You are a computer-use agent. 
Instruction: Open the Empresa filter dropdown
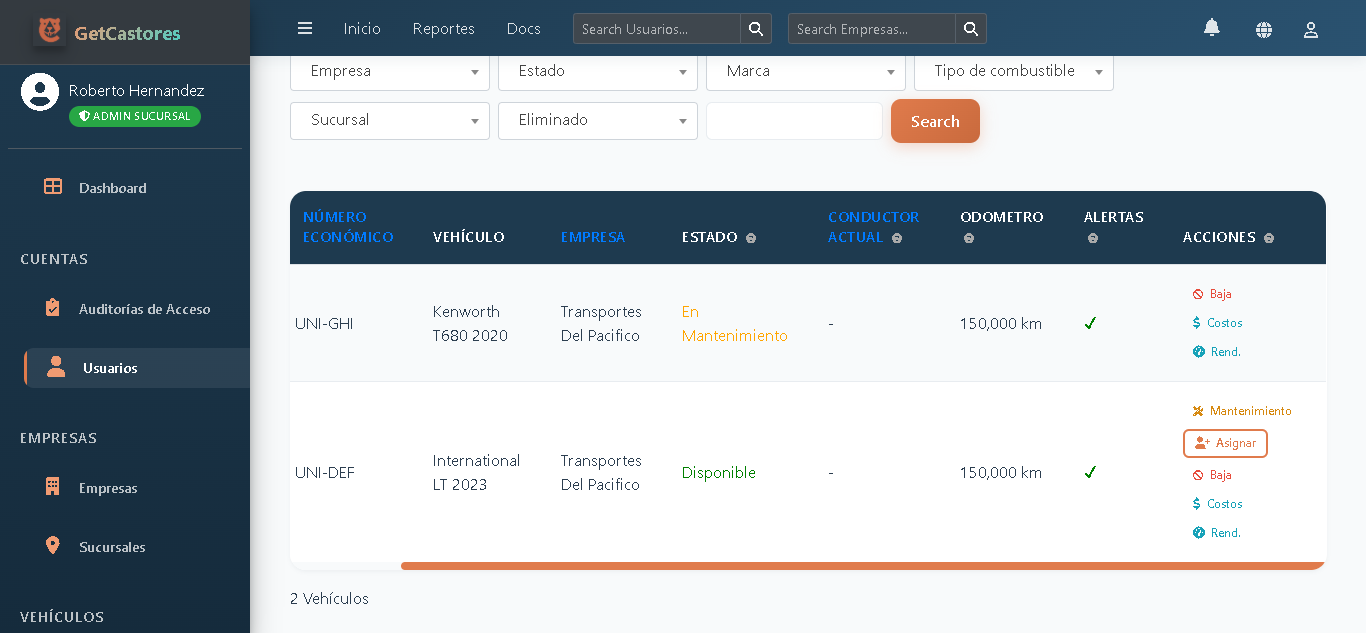[389, 71]
